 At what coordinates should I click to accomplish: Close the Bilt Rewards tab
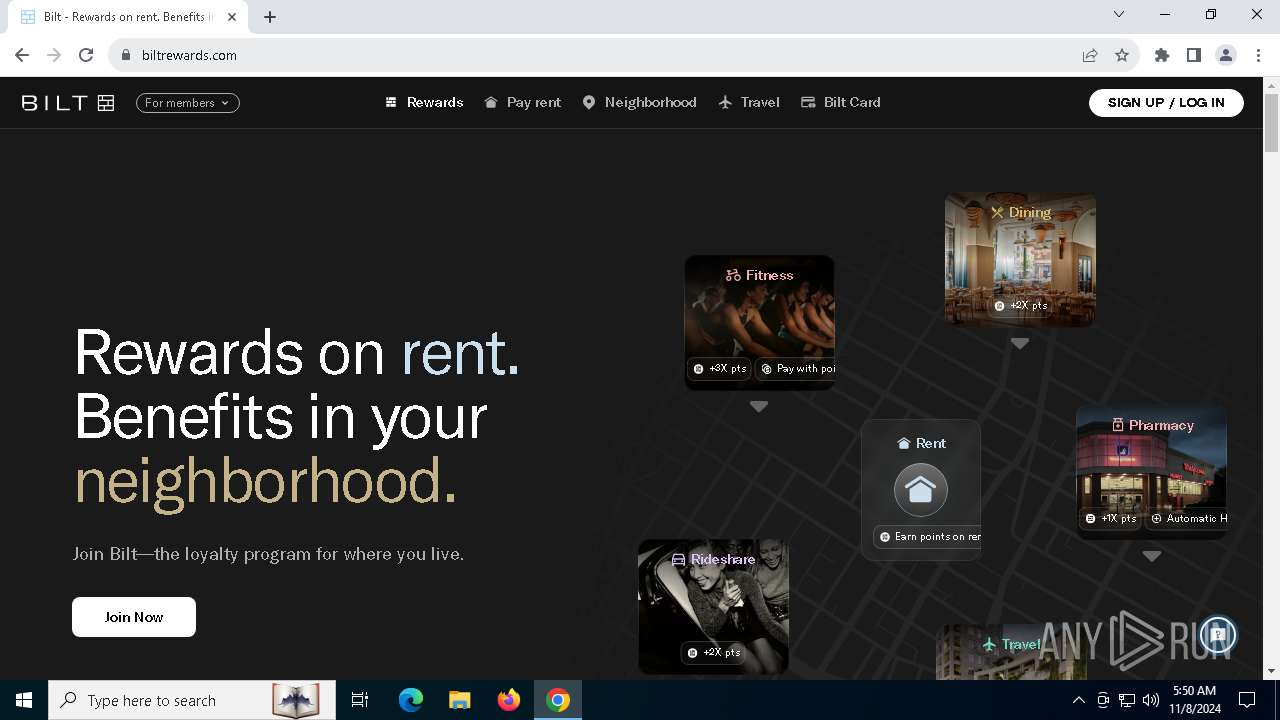click(232, 17)
